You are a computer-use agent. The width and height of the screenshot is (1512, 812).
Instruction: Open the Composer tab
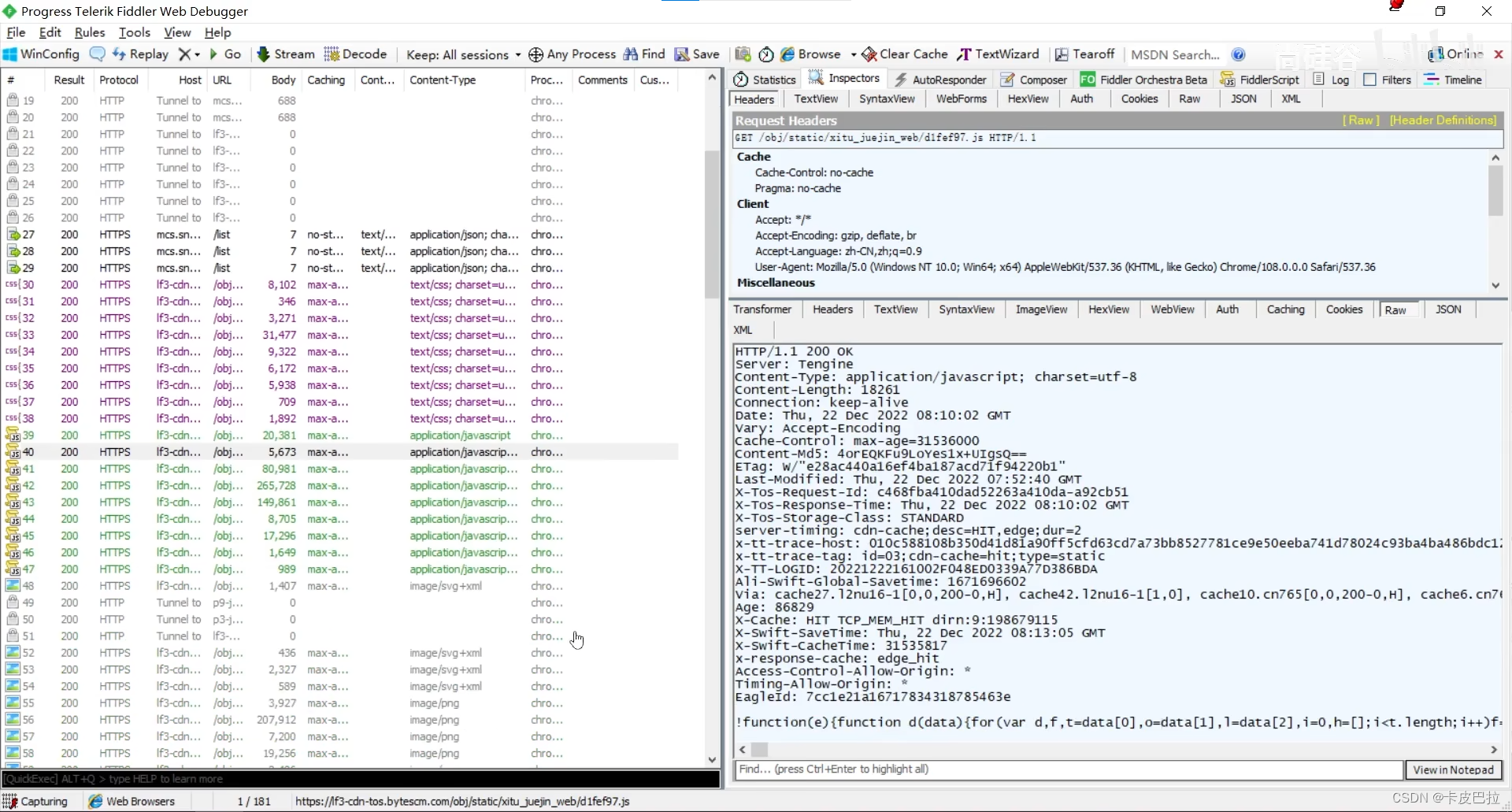click(x=1033, y=80)
